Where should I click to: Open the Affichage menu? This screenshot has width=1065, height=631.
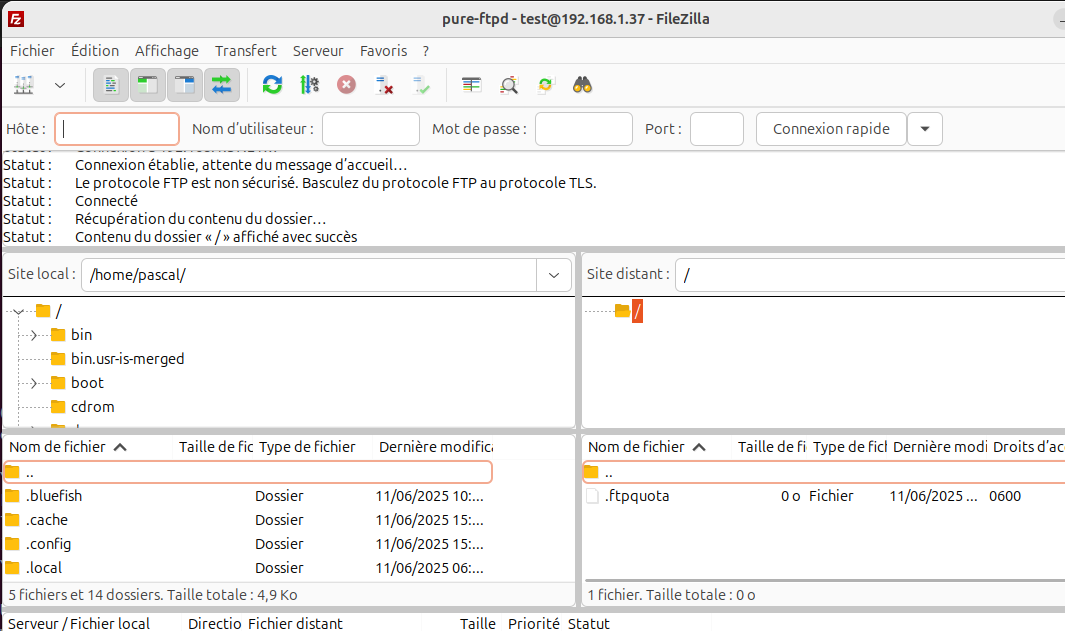click(167, 51)
